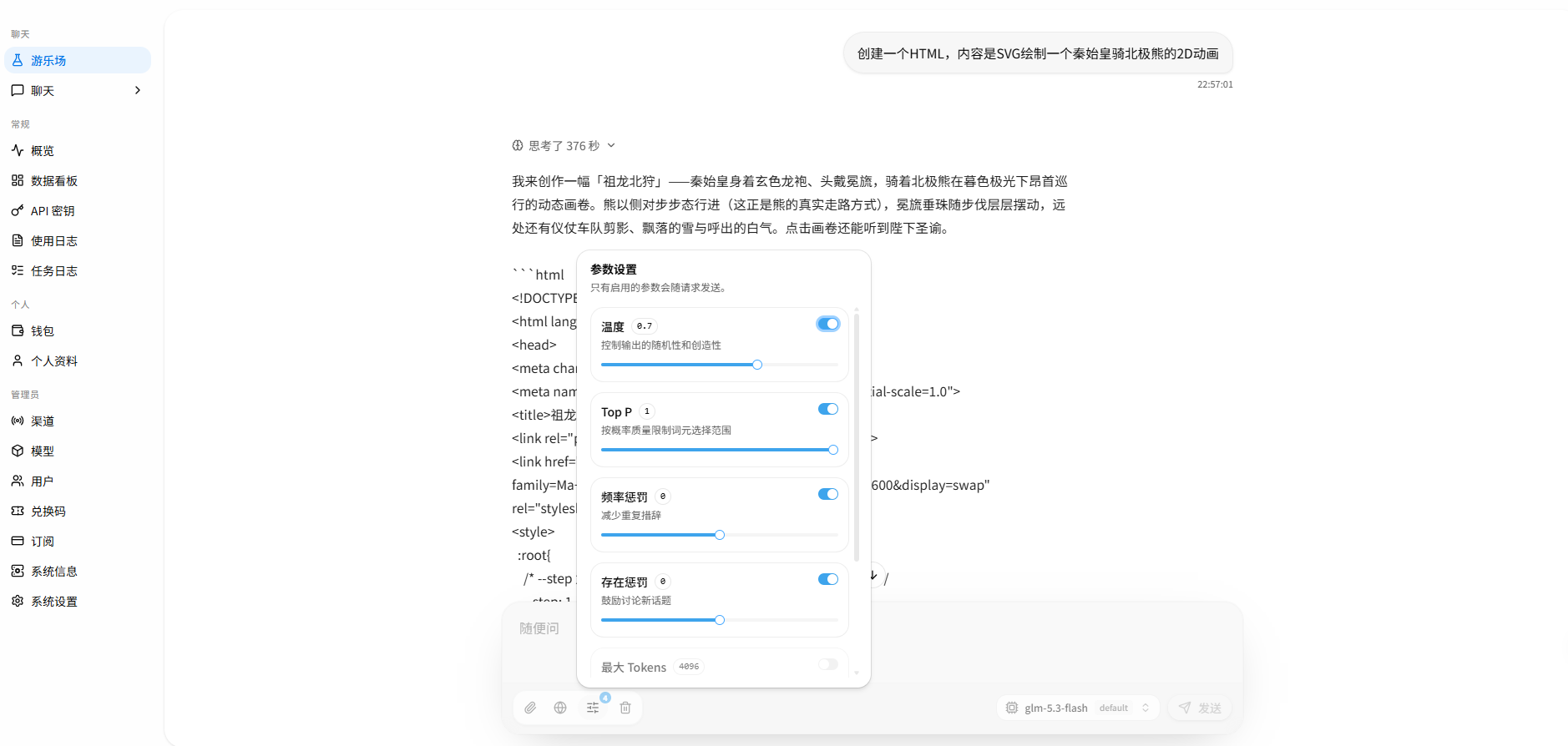The width and height of the screenshot is (1568, 746).
Task: Click the 存在惩罚 slider handle
Action: click(x=720, y=620)
